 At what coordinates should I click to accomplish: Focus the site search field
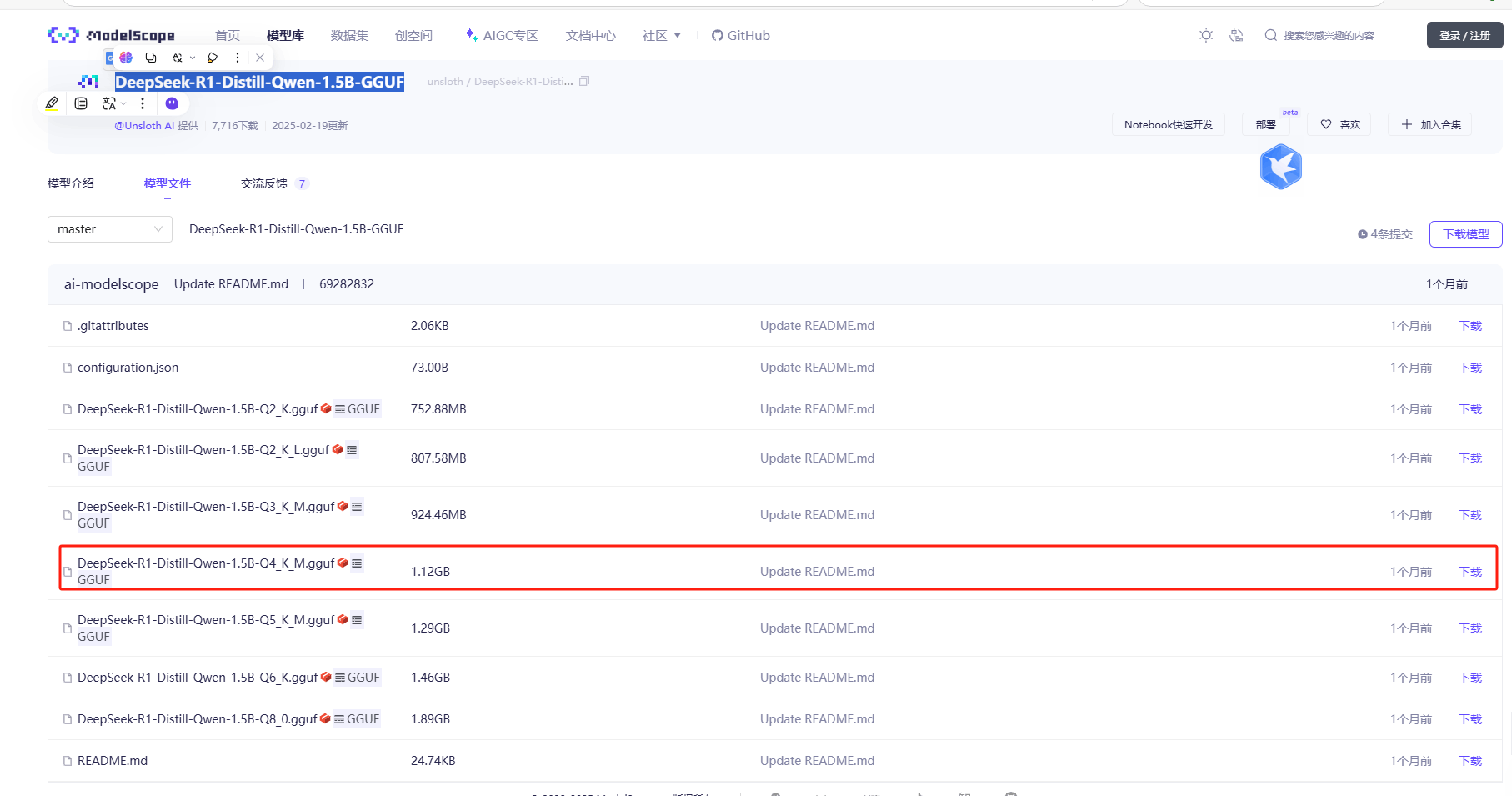coord(1329,35)
